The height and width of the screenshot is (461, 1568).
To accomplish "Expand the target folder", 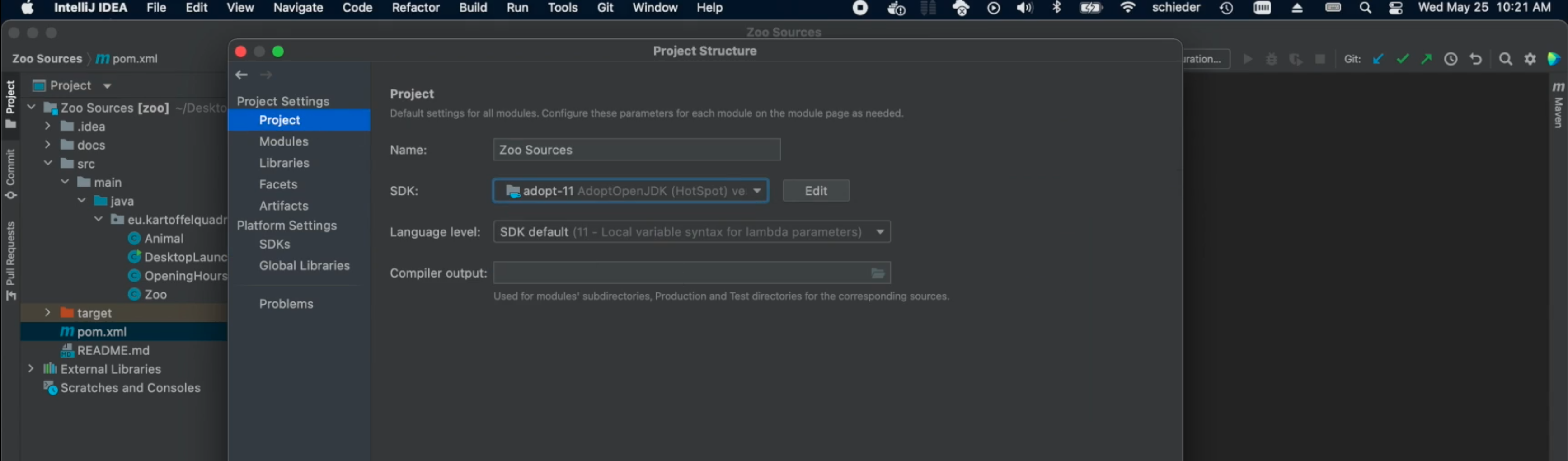I will pyautogui.click(x=47, y=312).
